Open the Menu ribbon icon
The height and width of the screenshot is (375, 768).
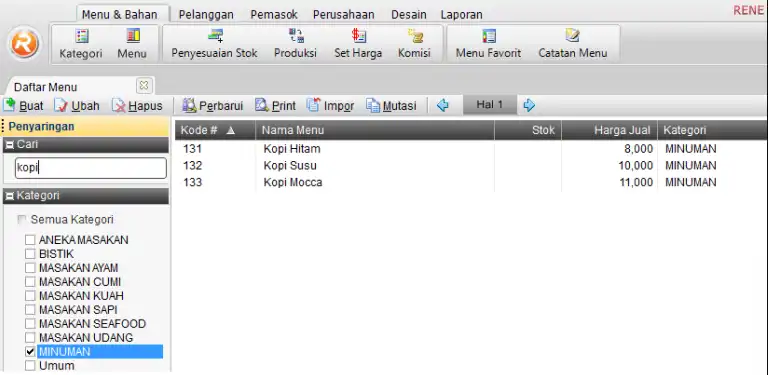pos(132,44)
